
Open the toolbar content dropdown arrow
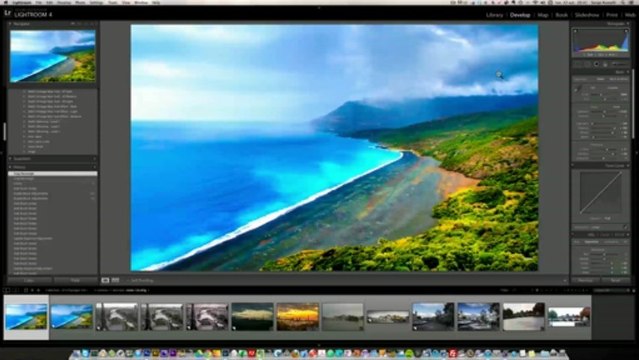[x=565, y=280]
